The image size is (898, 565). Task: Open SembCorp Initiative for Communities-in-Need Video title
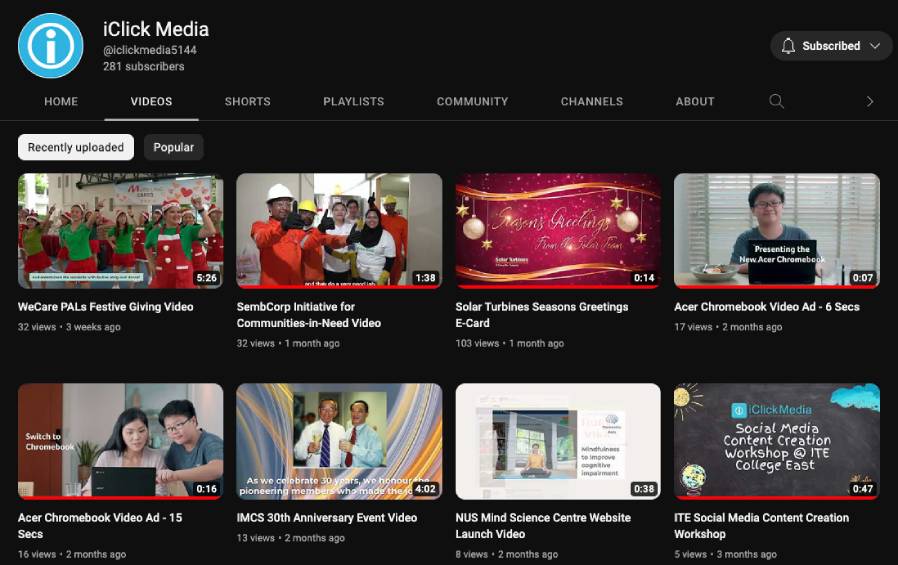(309, 315)
